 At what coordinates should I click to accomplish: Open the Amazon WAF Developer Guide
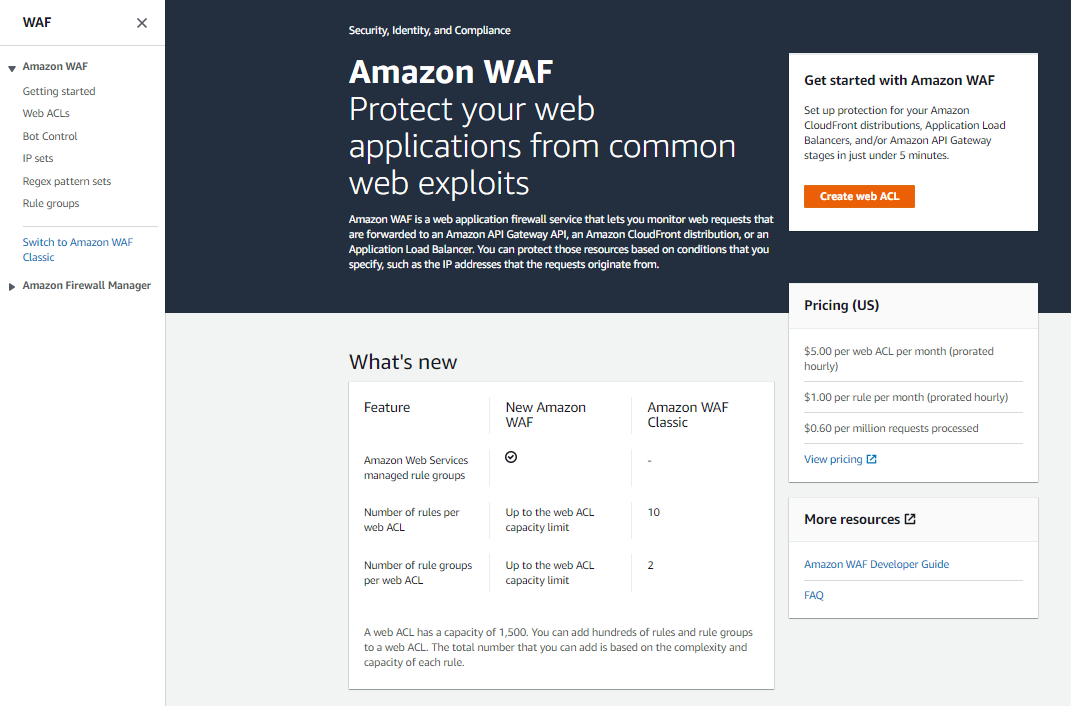coord(876,563)
